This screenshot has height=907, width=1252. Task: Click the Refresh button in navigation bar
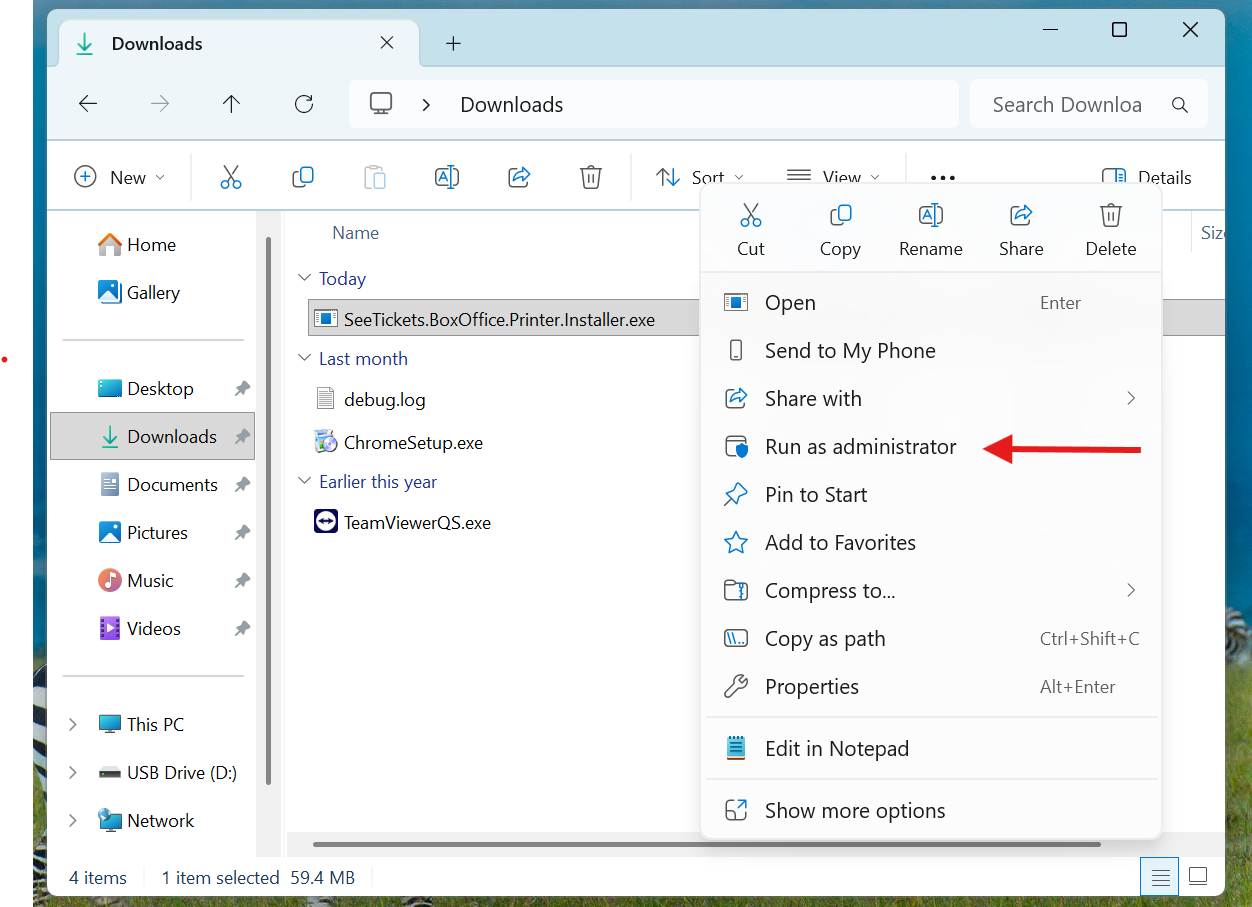pos(304,104)
